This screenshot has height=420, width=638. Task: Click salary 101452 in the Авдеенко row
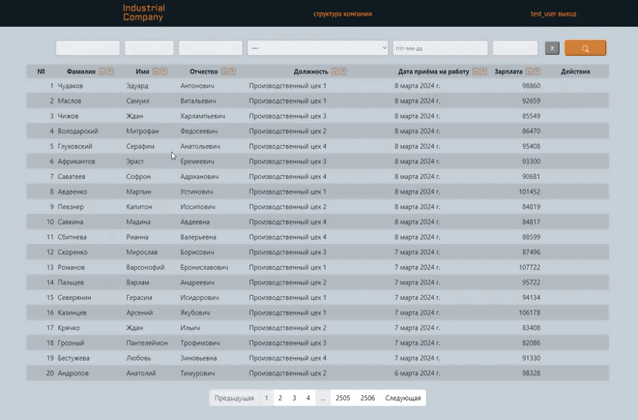click(529, 192)
